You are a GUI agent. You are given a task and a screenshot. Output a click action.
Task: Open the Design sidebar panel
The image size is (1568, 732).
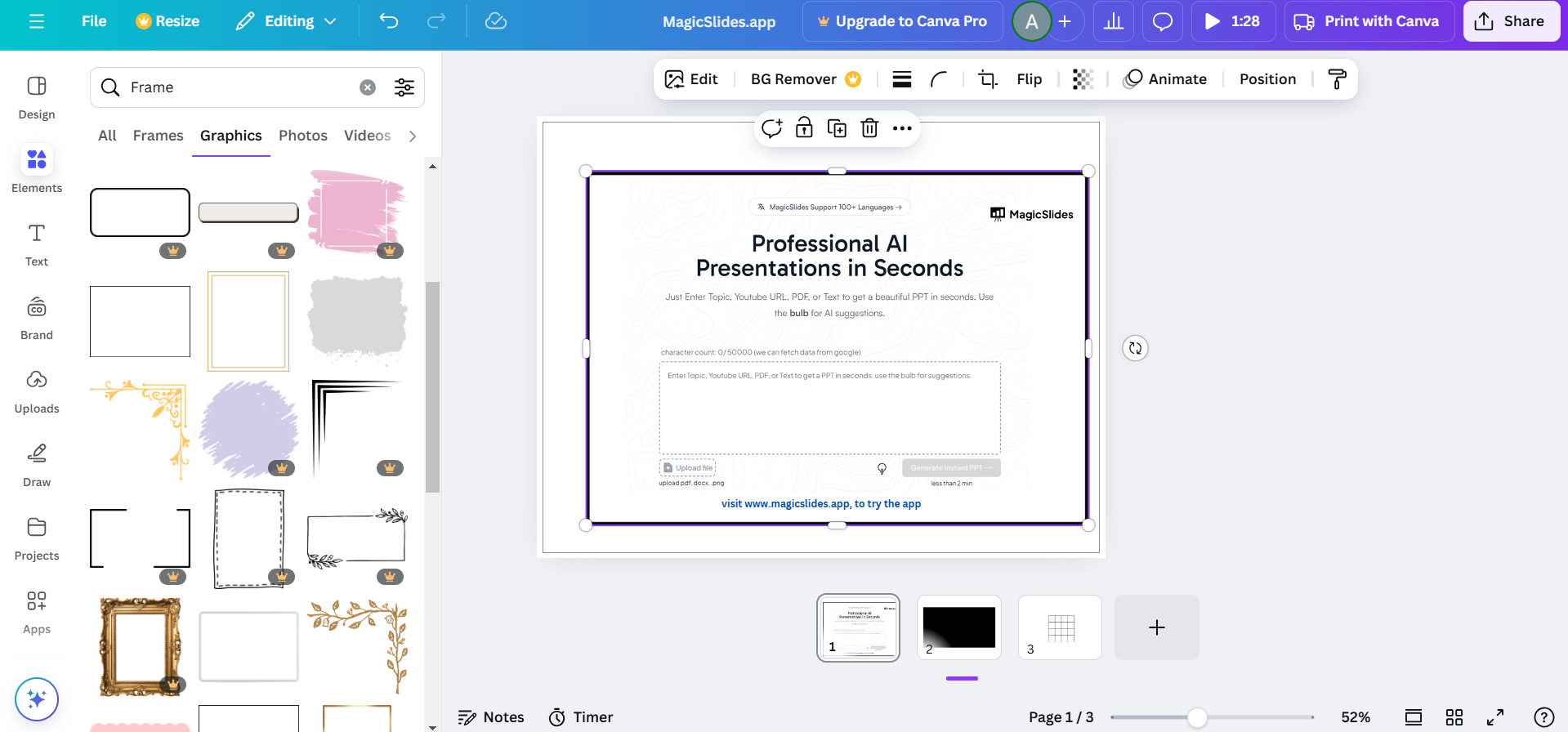37,97
